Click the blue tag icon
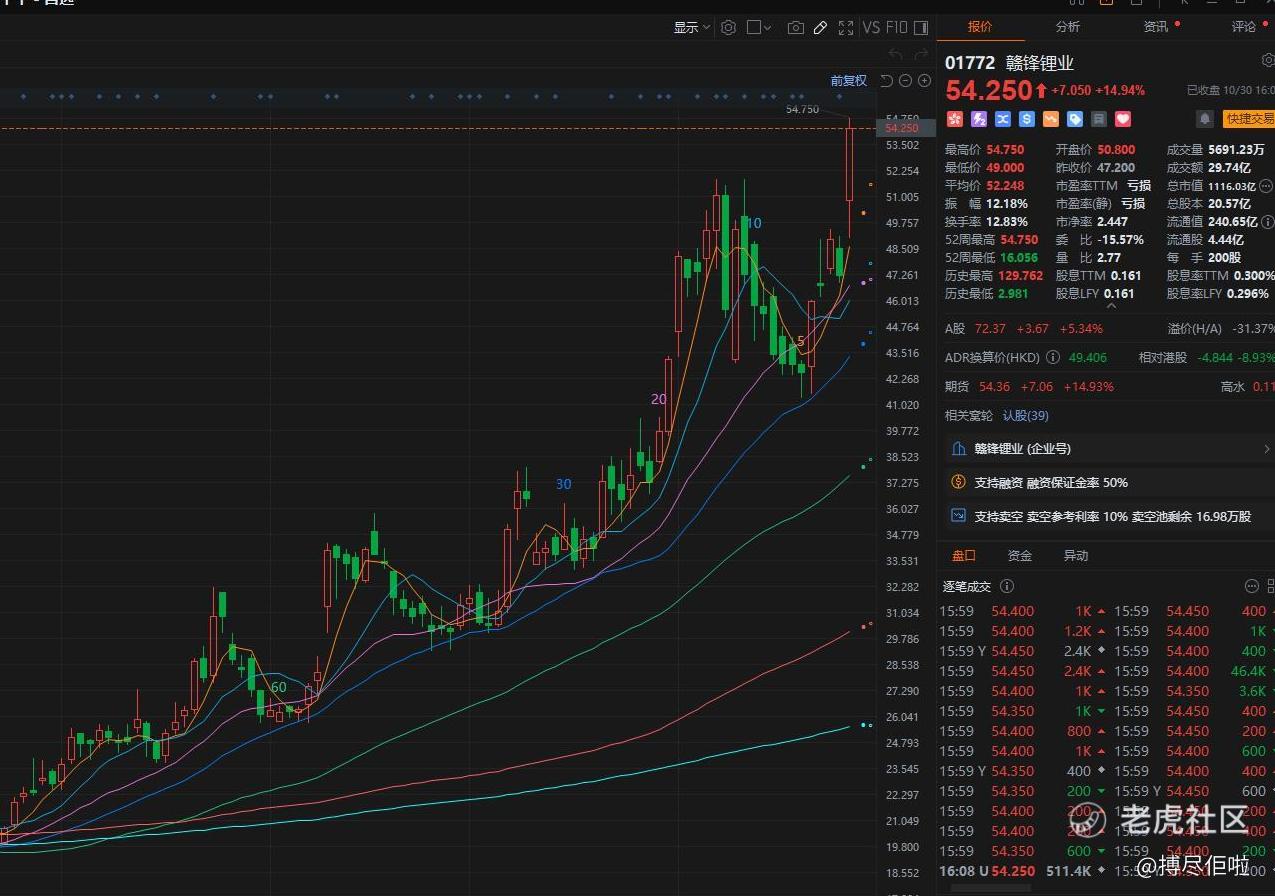The height and width of the screenshot is (896, 1275). (1074, 119)
